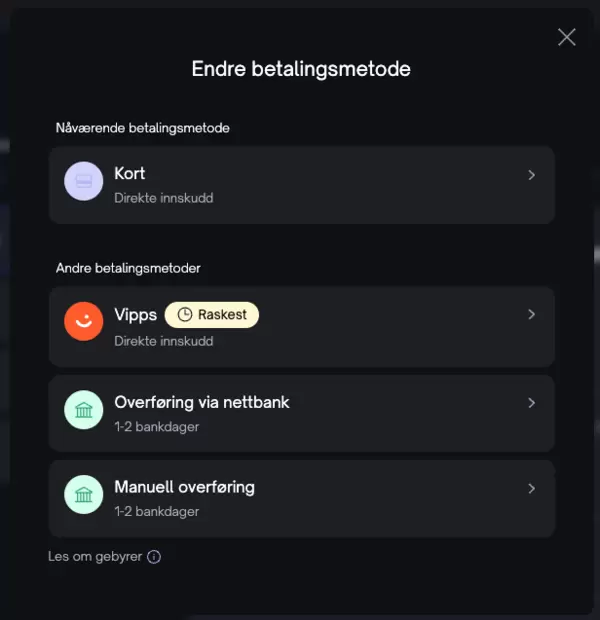The height and width of the screenshot is (620, 600).
Task: Close the Endre betalingsmetode dialog
Action: (x=566, y=37)
